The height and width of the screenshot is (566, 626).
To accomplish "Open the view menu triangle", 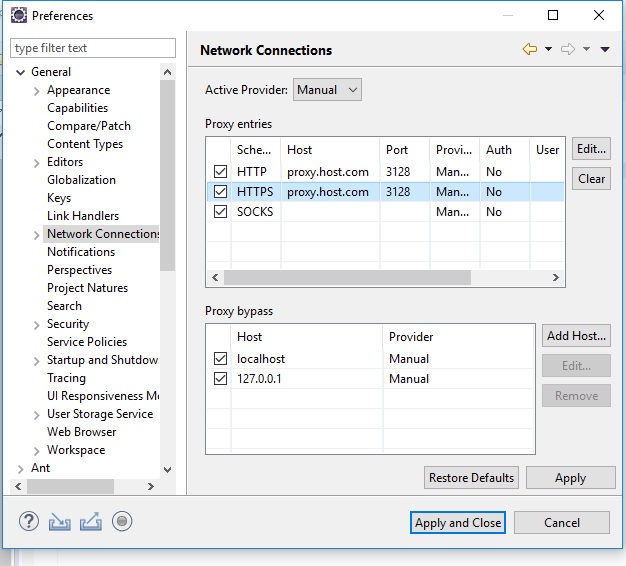I will tap(605, 49).
